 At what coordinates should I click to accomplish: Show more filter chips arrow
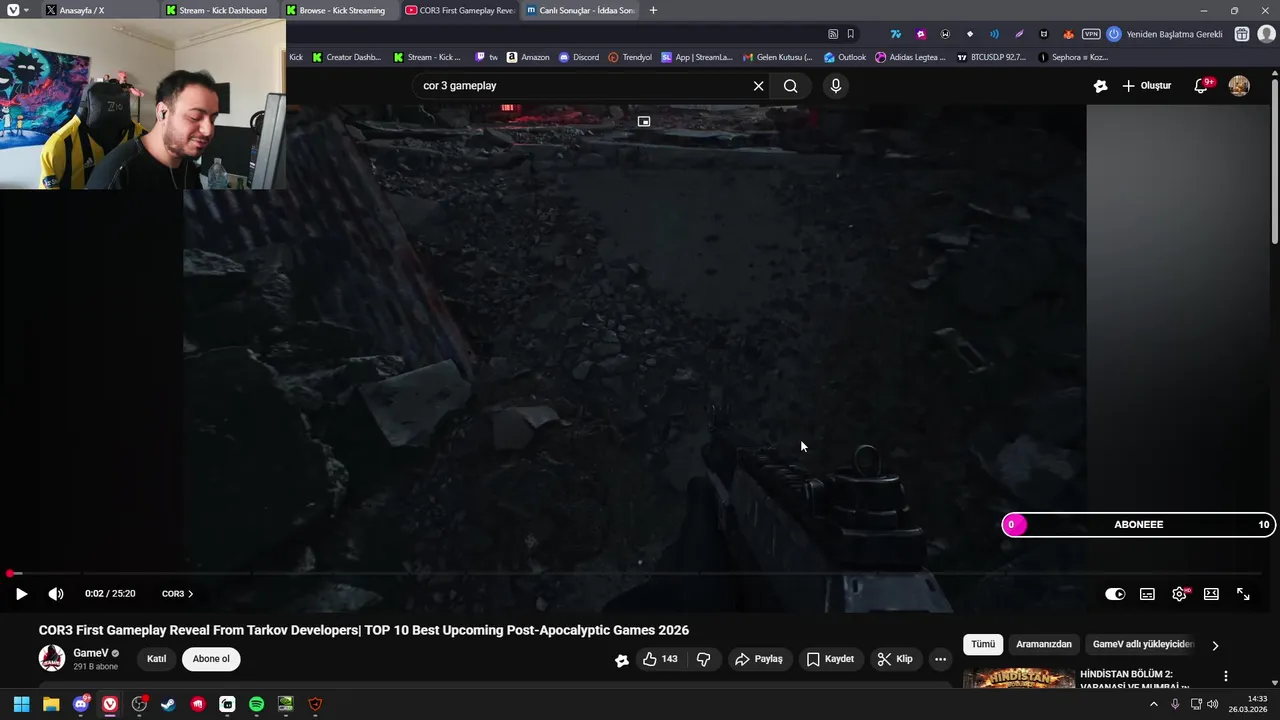coord(1215,646)
